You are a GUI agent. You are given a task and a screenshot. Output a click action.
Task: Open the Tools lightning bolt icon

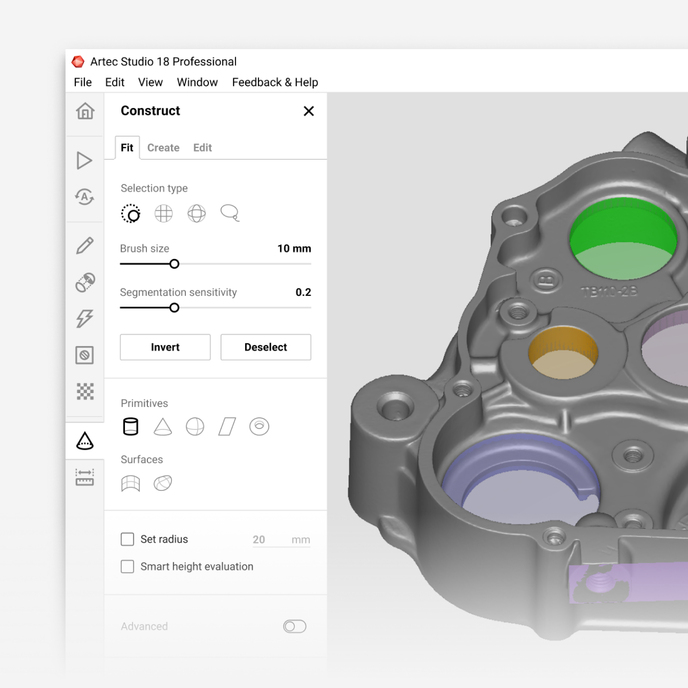(x=85, y=319)
